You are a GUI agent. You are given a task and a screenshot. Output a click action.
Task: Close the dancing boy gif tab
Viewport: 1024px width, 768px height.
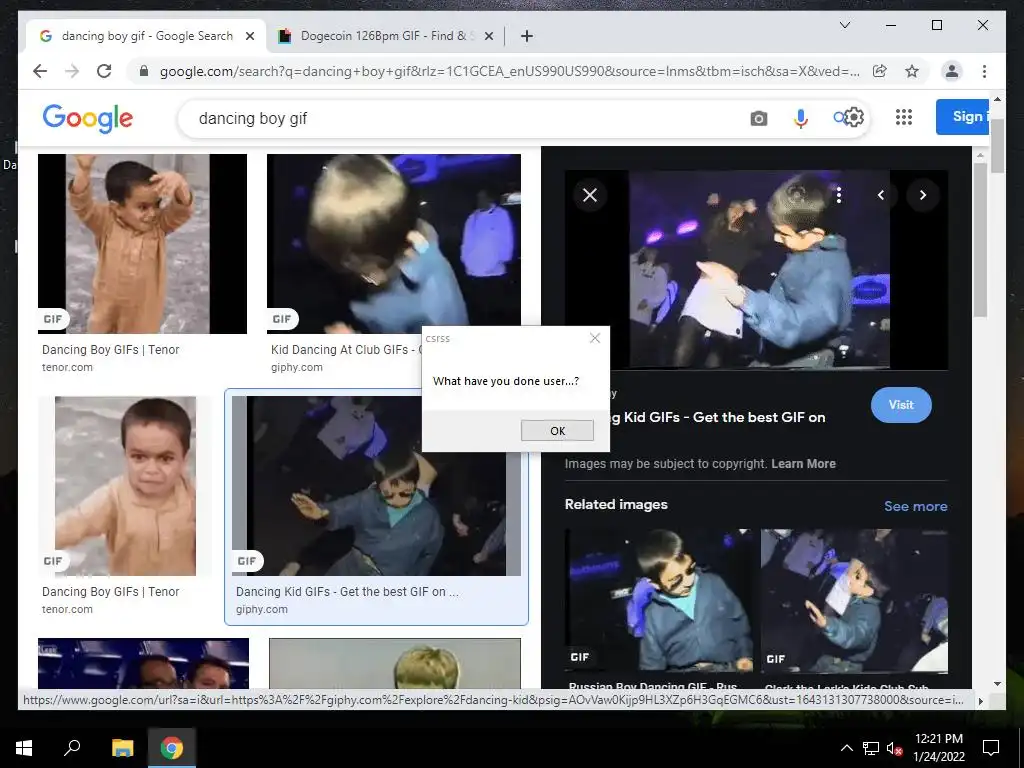[x=249, y=36]
